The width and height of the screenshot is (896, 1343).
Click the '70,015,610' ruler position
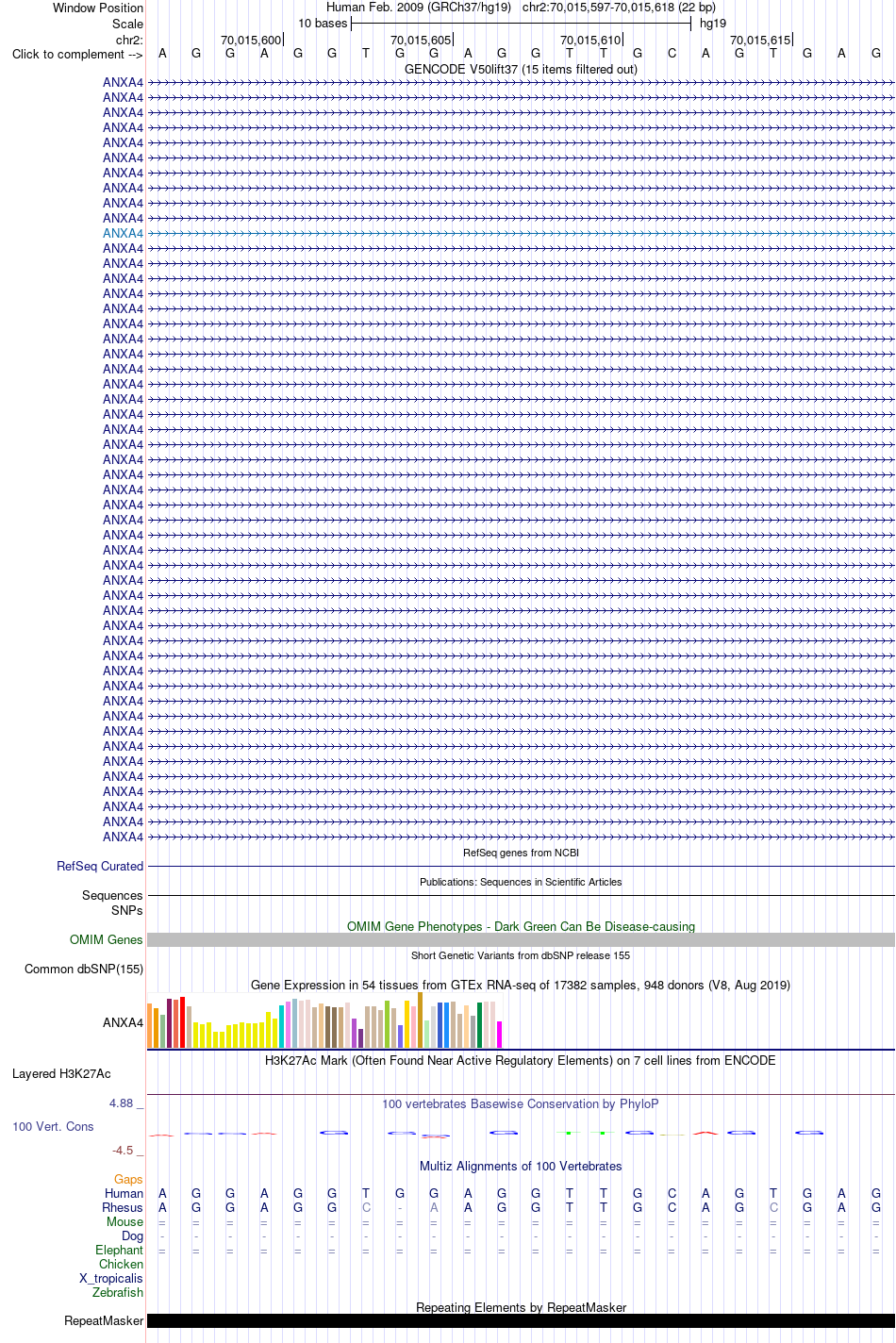click(x=590, y=40)
